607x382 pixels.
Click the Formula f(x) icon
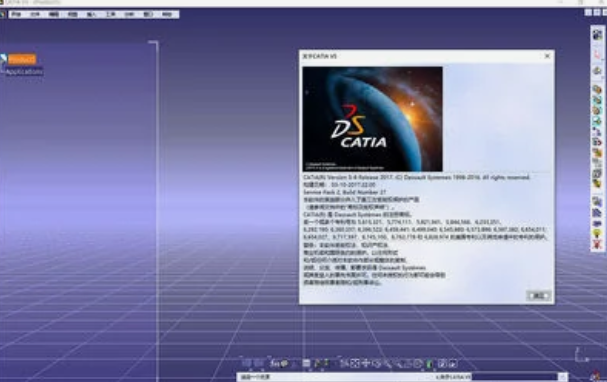(274, 363)
